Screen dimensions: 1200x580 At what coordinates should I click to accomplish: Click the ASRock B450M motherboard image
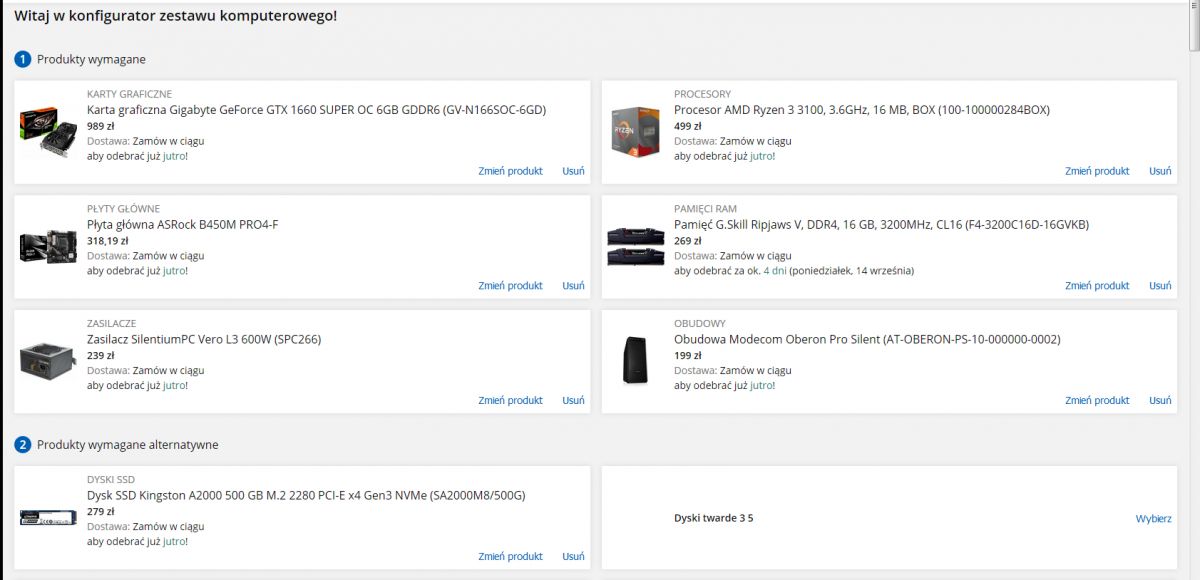coord(48,246)
